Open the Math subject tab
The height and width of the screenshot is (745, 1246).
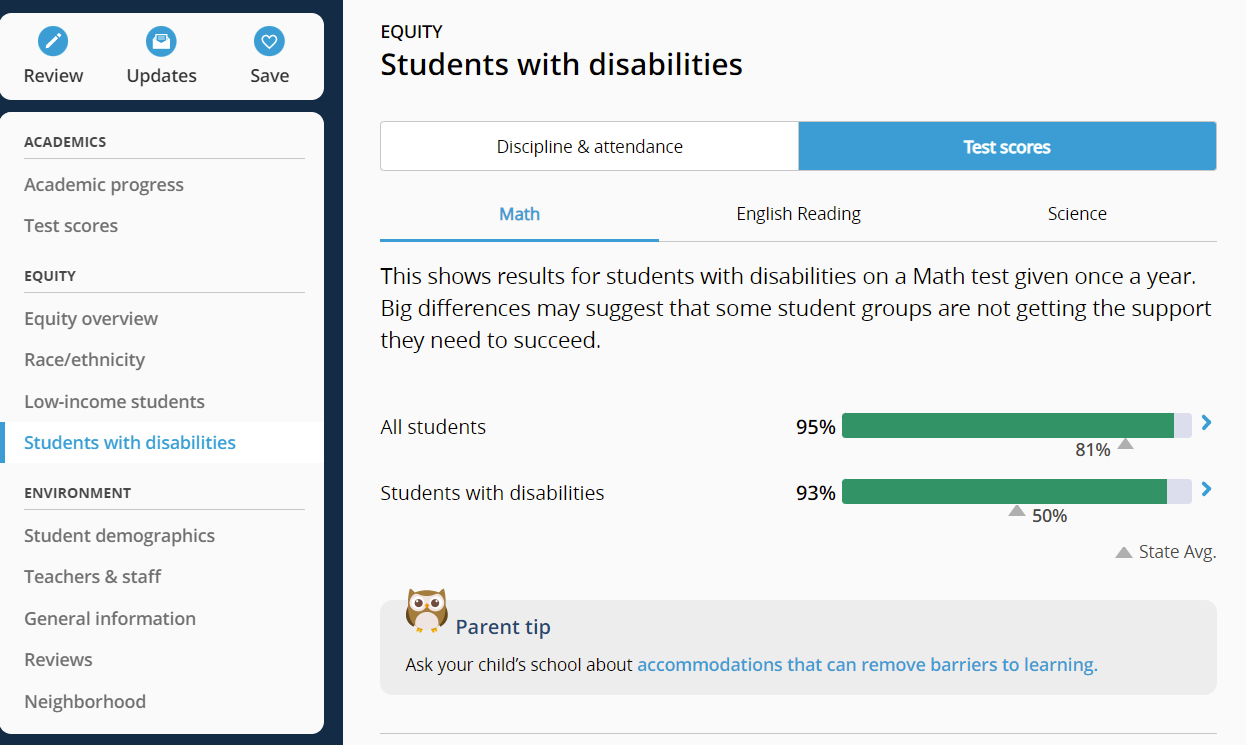coord(519,214)
